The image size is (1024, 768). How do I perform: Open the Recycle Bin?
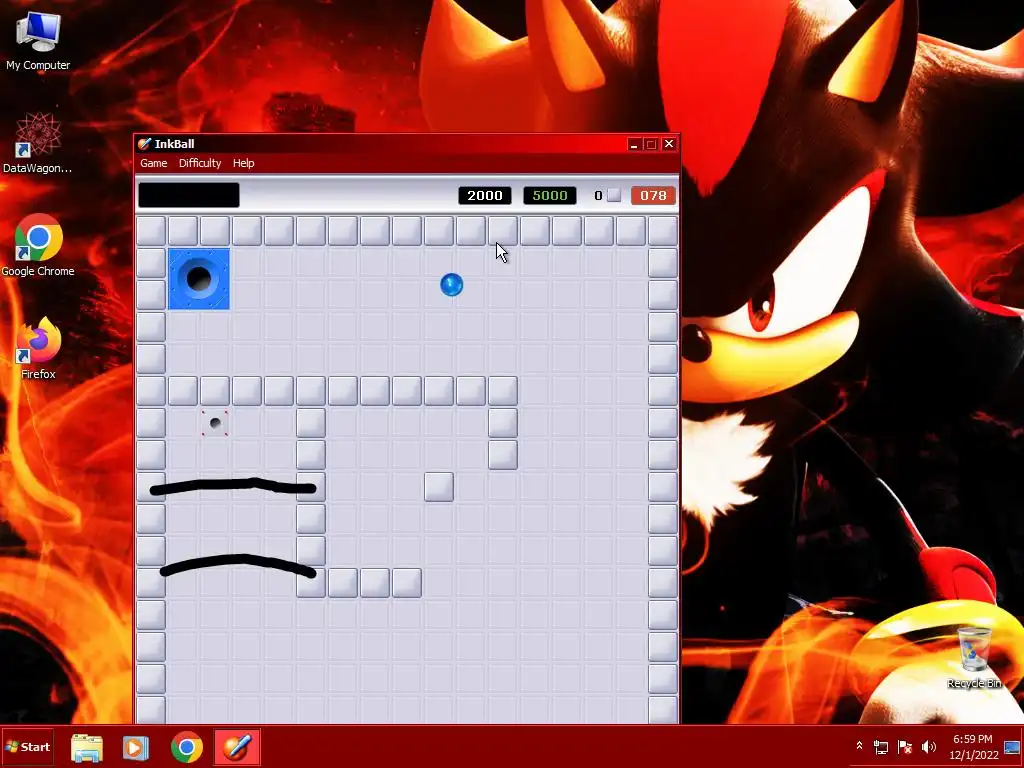(974, 657)
